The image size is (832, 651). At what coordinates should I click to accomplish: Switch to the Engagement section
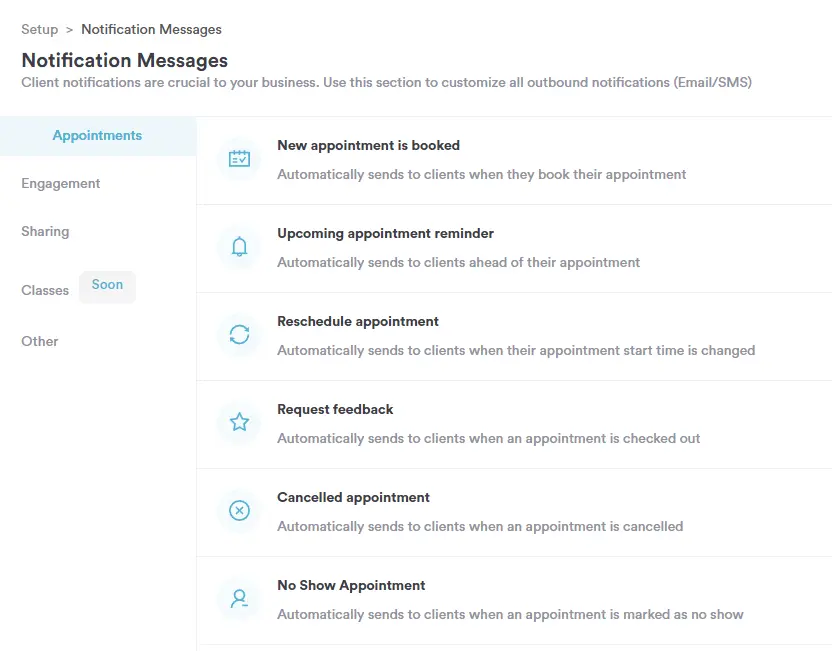[x=60, y=183]
